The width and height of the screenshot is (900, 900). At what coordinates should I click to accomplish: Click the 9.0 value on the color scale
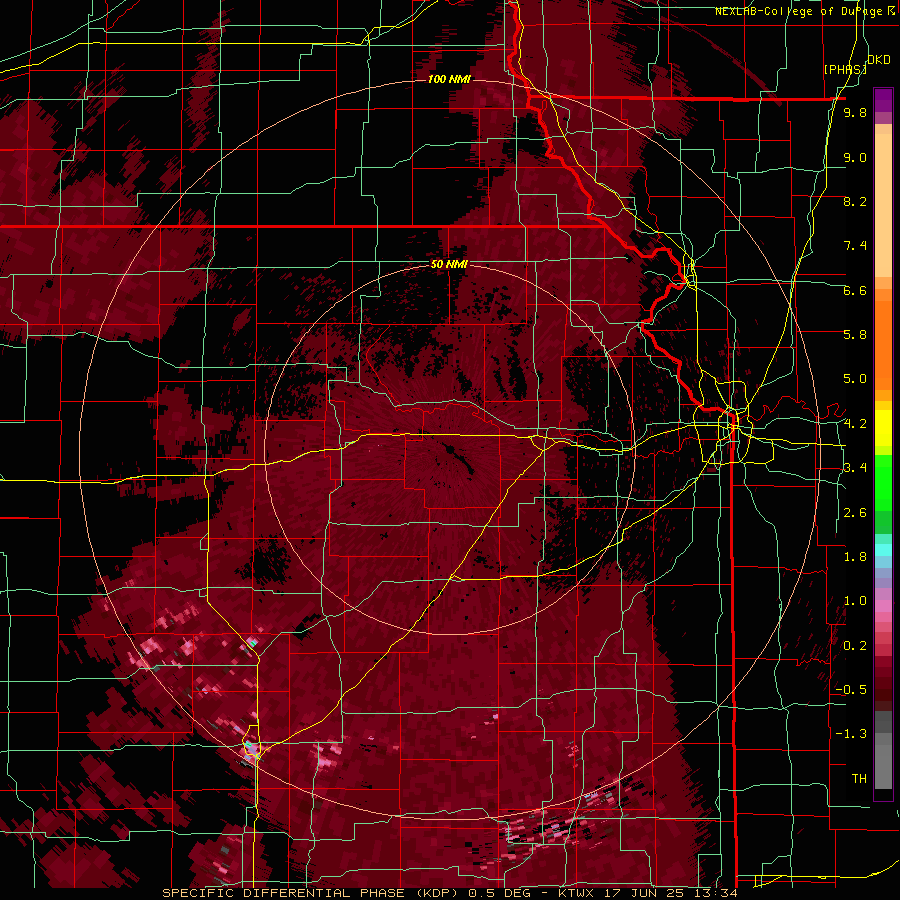(x=855, y=157)
